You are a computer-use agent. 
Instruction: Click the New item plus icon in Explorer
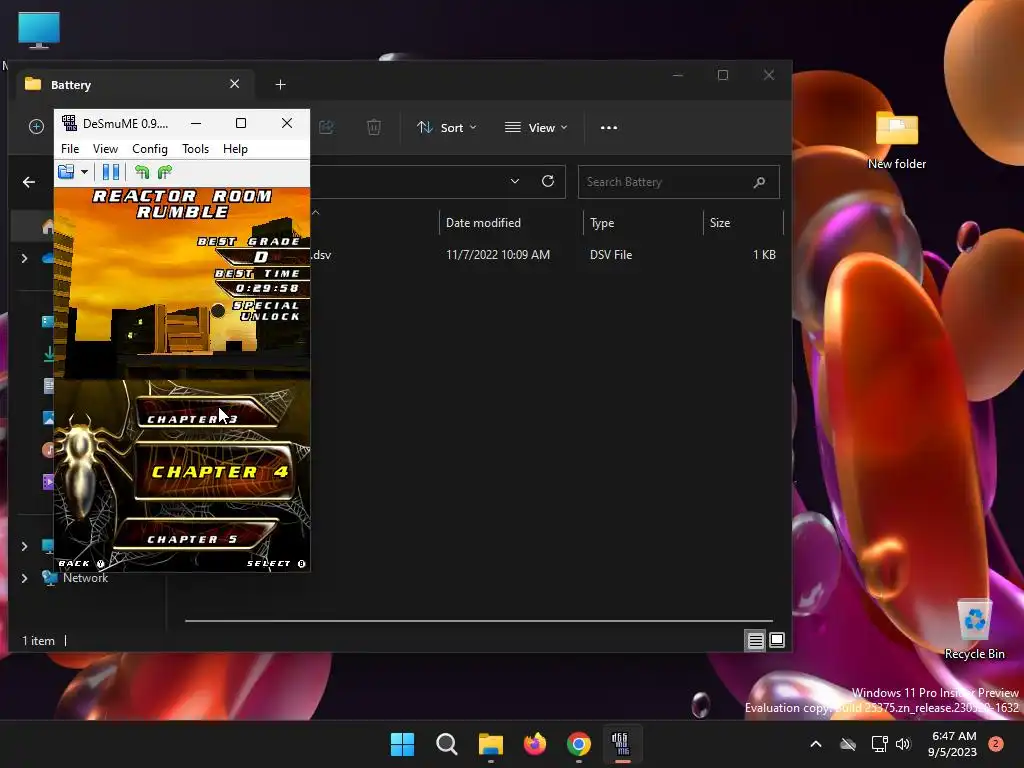coord(37,127)
